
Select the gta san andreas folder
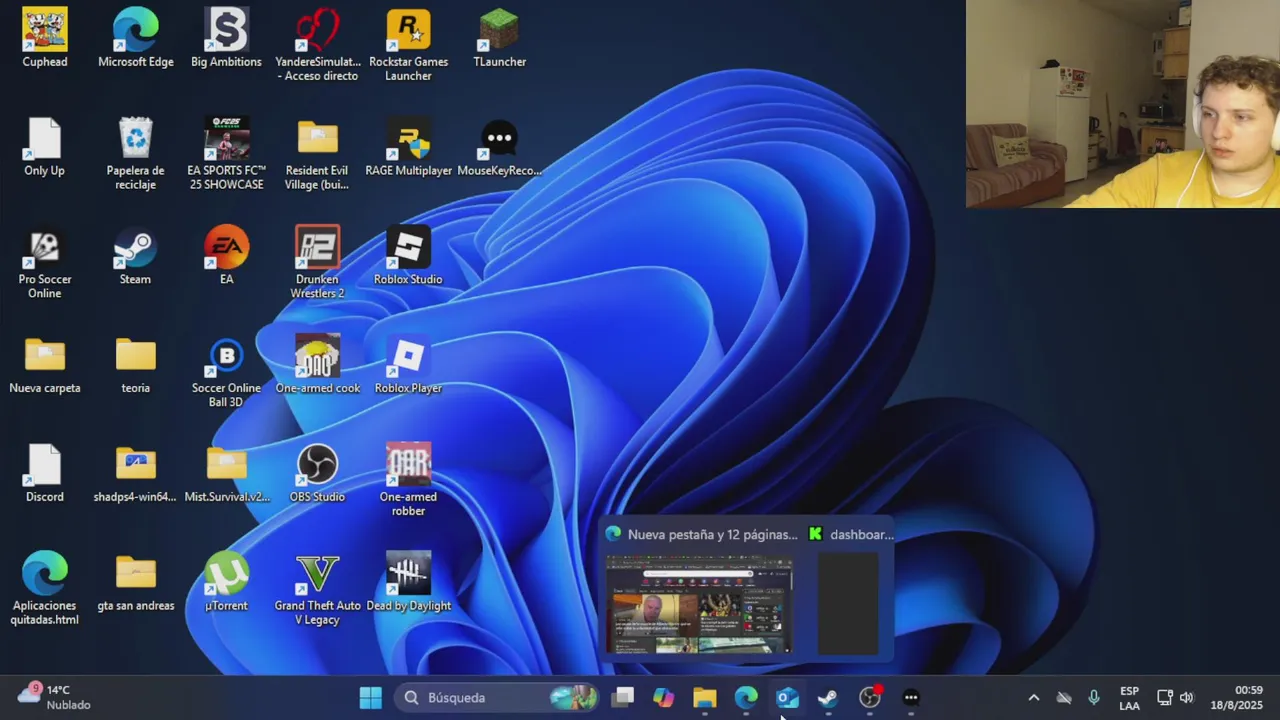[136, 583]
